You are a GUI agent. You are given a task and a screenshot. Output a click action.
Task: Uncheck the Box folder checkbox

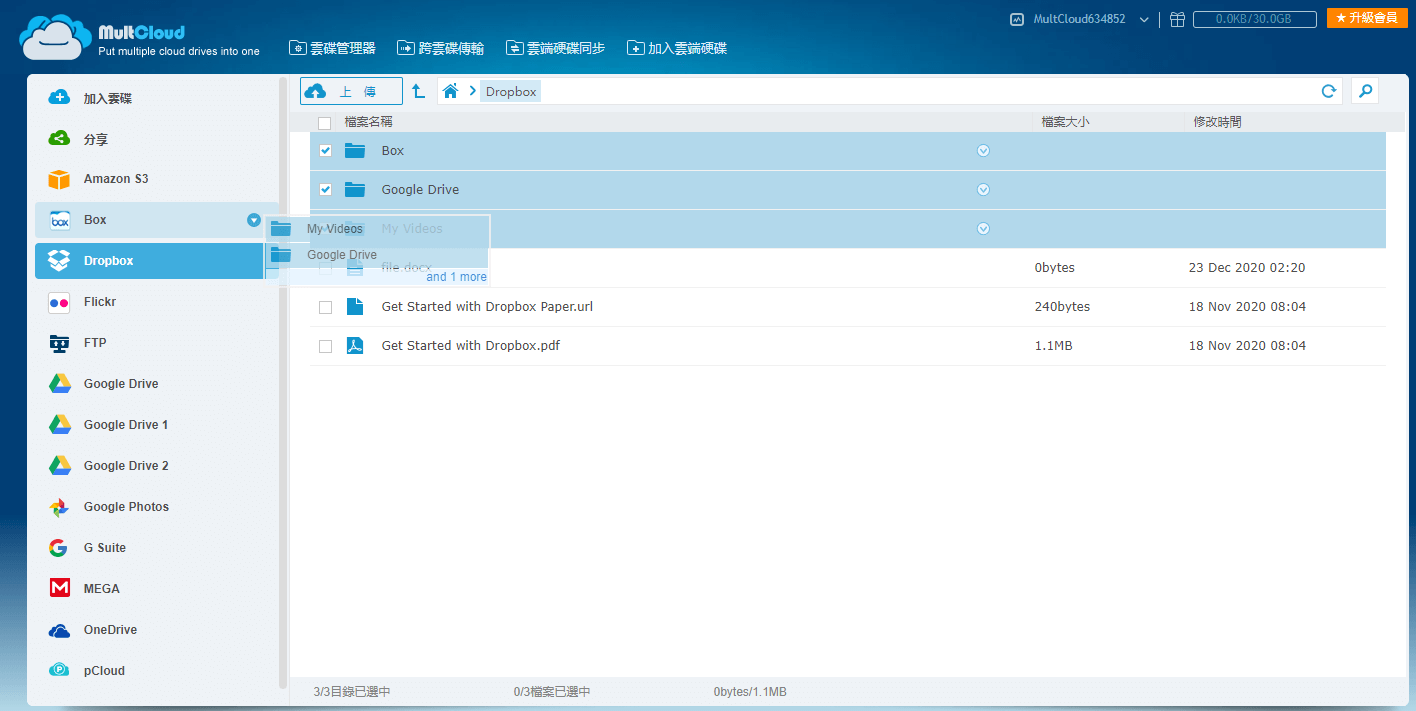[x=325, y=151]
